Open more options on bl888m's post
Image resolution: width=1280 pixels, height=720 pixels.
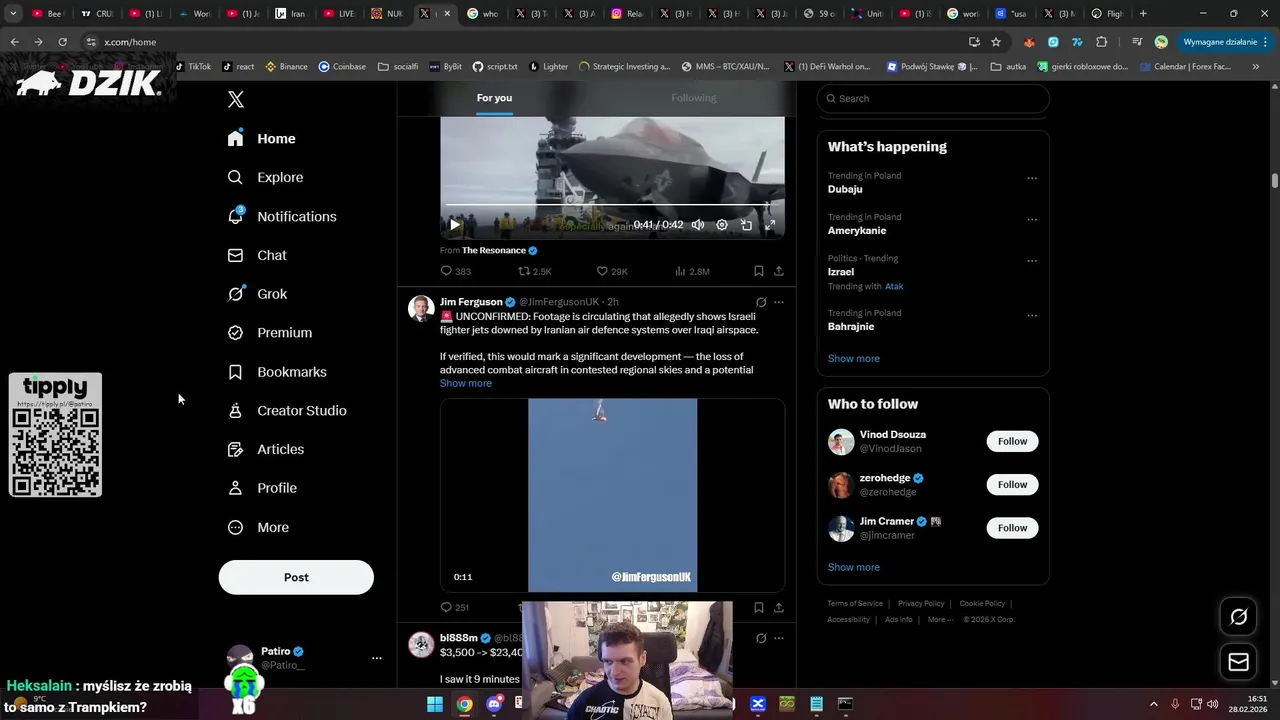pos(779,638)
